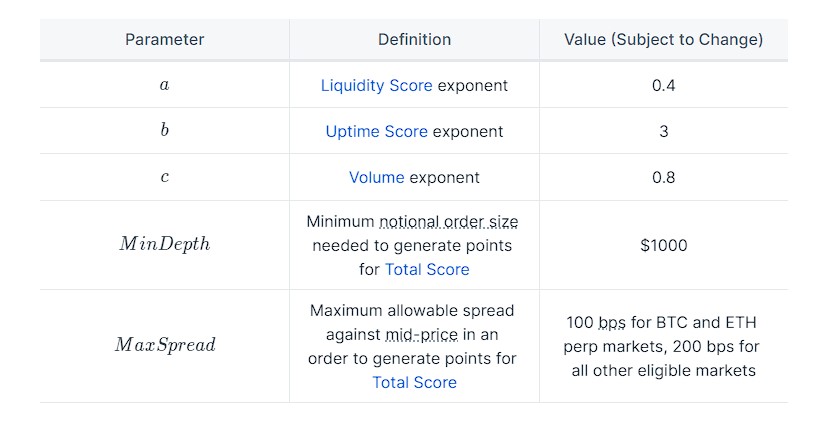Image resolution: width=836 pixels, height=421 pixels.
Task: Click the 0.8 value cell
Action: [663, 178]
